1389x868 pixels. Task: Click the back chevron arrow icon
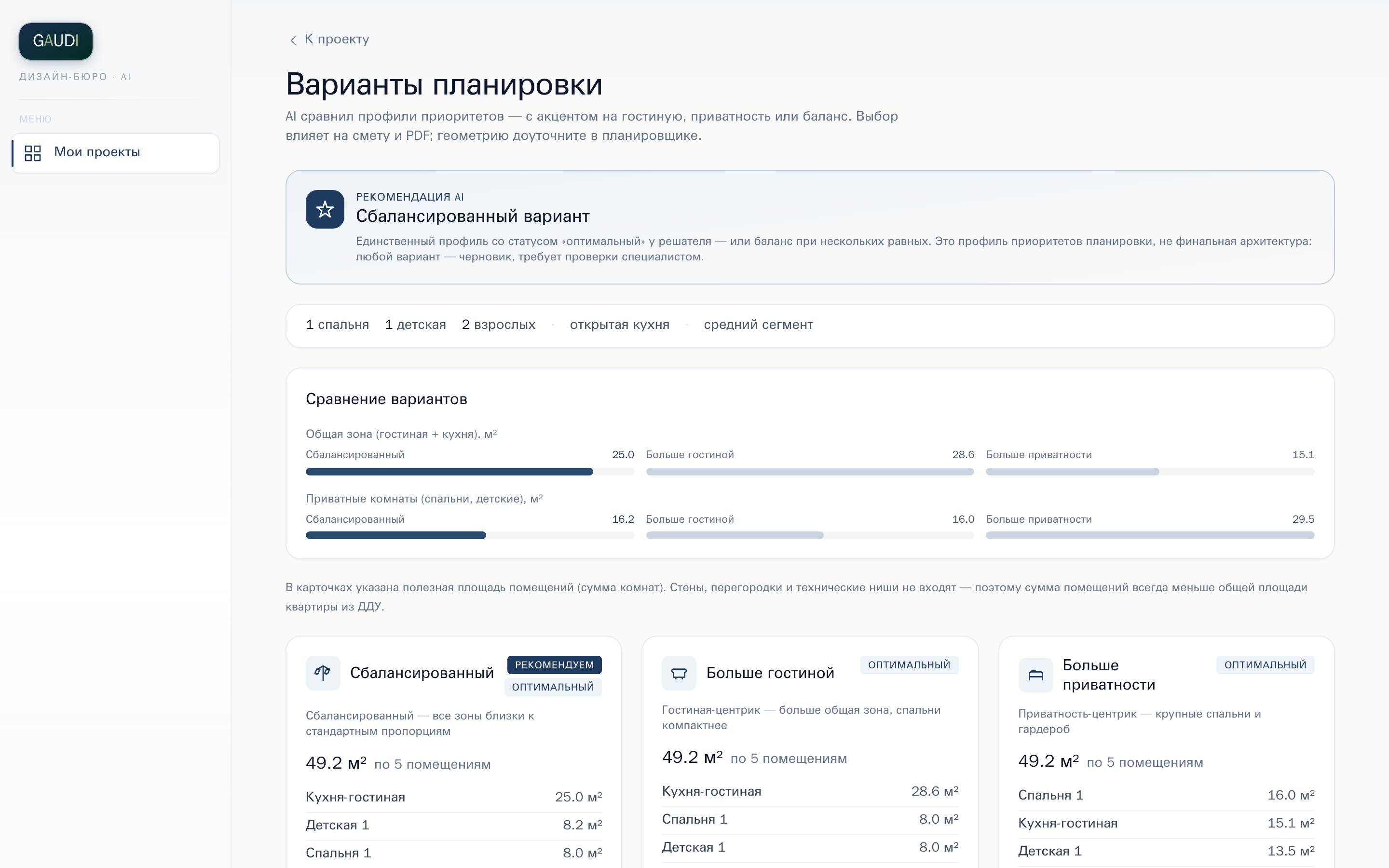click(x=293, y=40)
